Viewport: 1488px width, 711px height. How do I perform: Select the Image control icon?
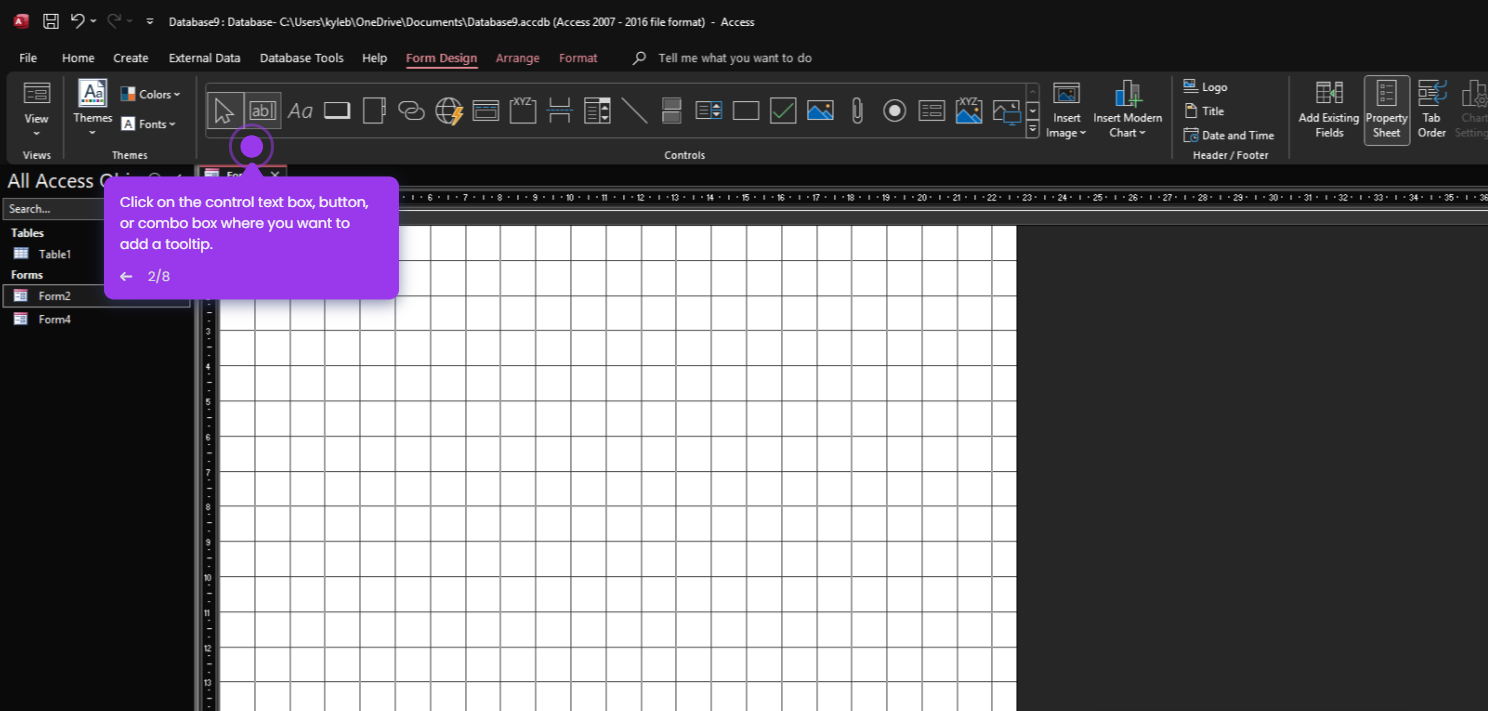coord(820,110)
